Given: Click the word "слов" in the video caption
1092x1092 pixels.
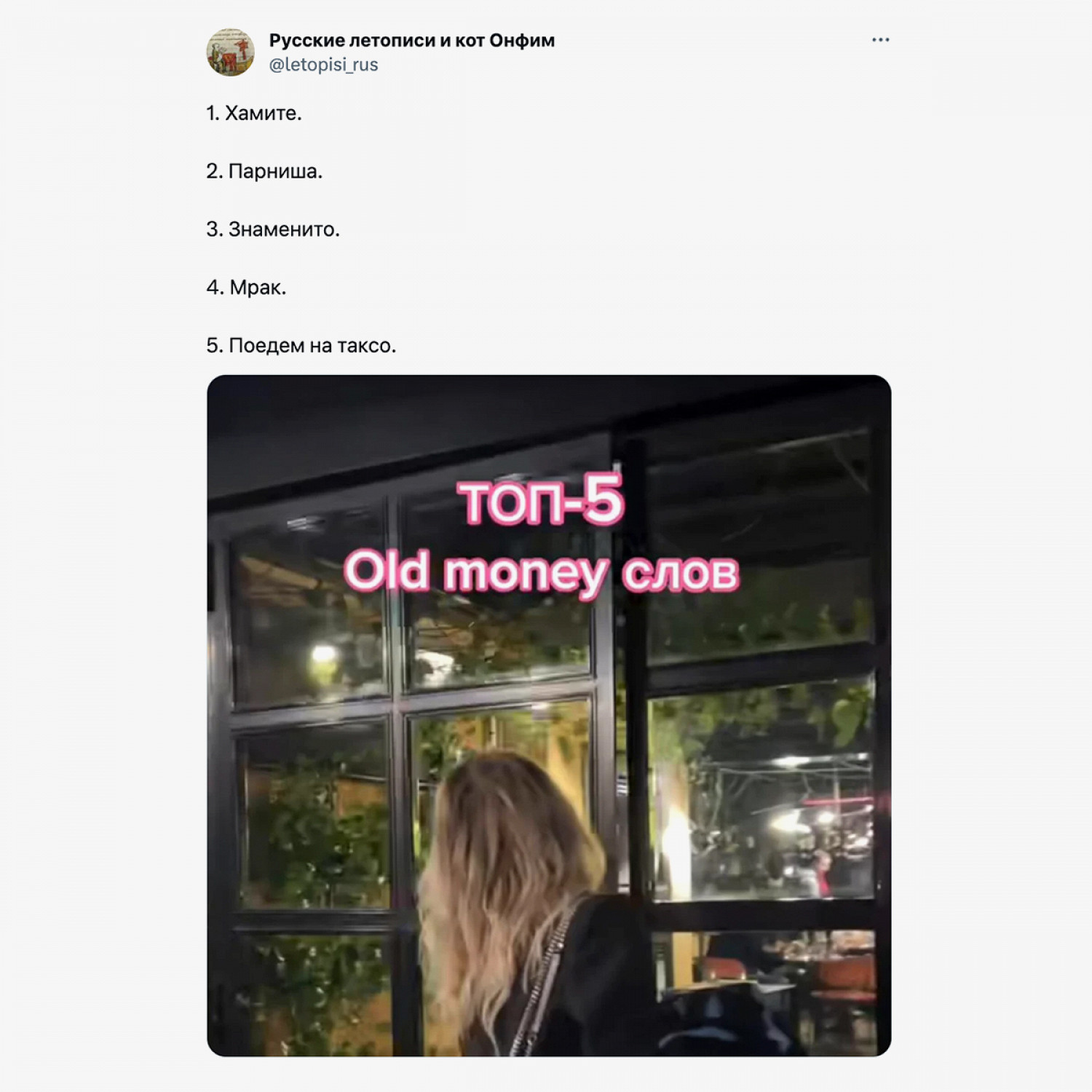Looking at the screenshot, I should click(x=681, y=574).
